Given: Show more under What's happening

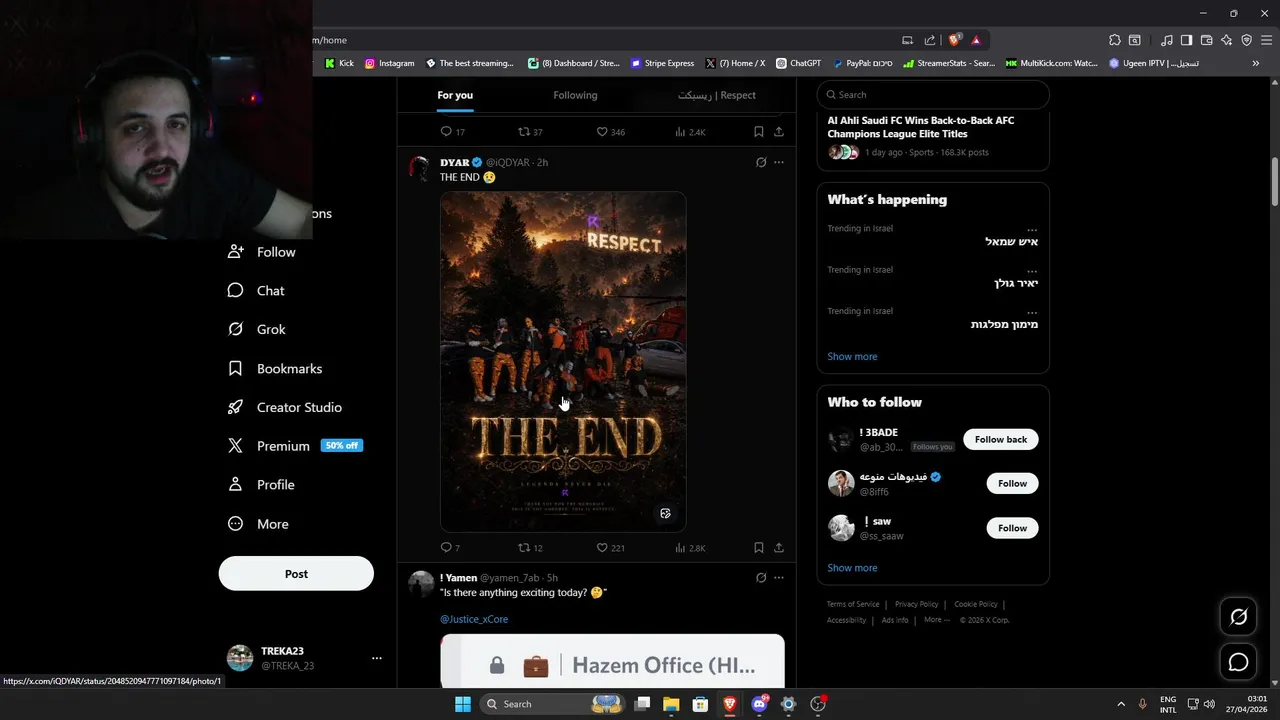Looking at the screenshot, I should tap(852, 356).
